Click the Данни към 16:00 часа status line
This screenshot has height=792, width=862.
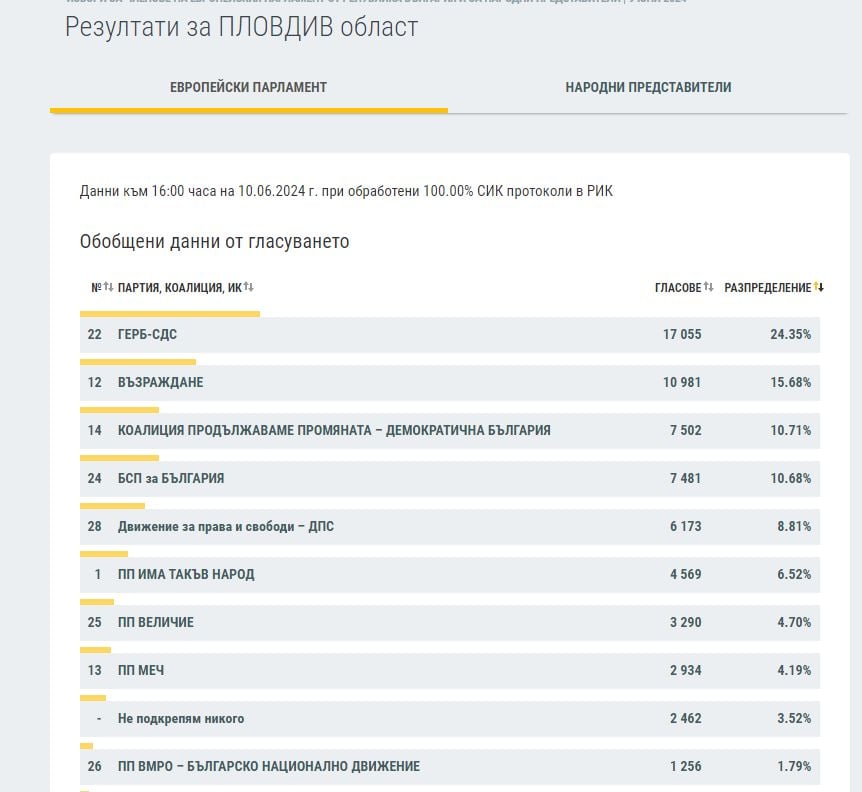coord(346,191)
